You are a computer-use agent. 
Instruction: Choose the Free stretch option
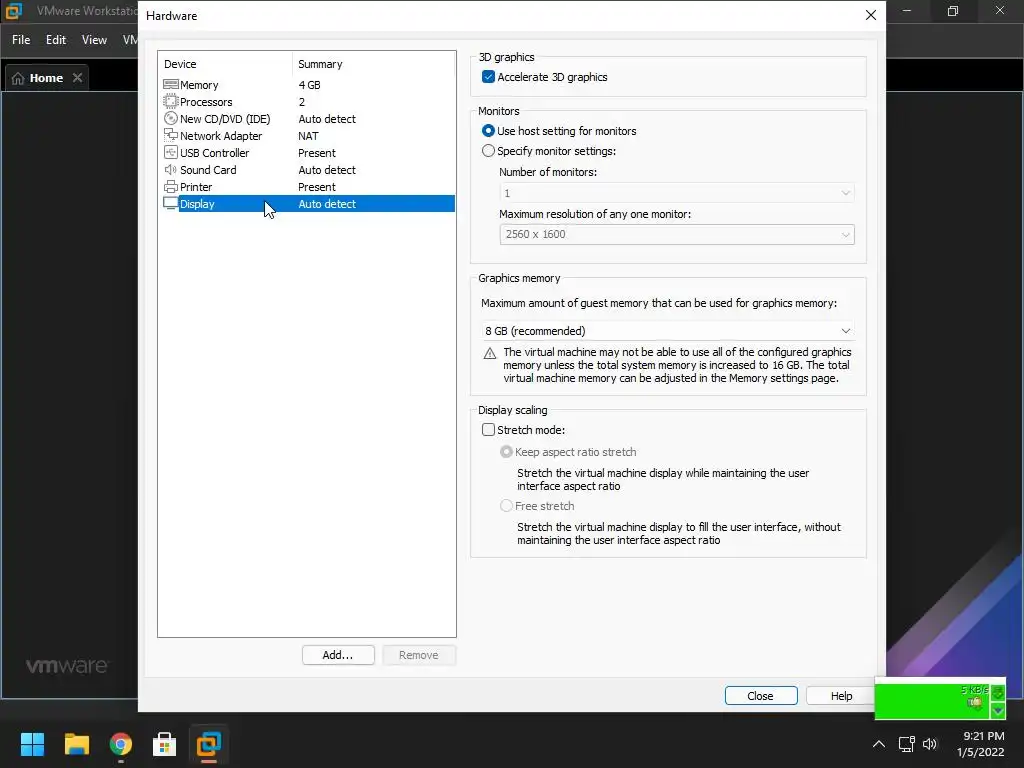(506, 506)
